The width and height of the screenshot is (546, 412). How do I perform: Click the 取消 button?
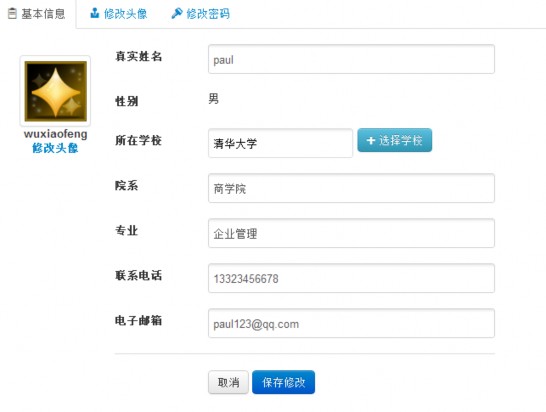(228, 382)
